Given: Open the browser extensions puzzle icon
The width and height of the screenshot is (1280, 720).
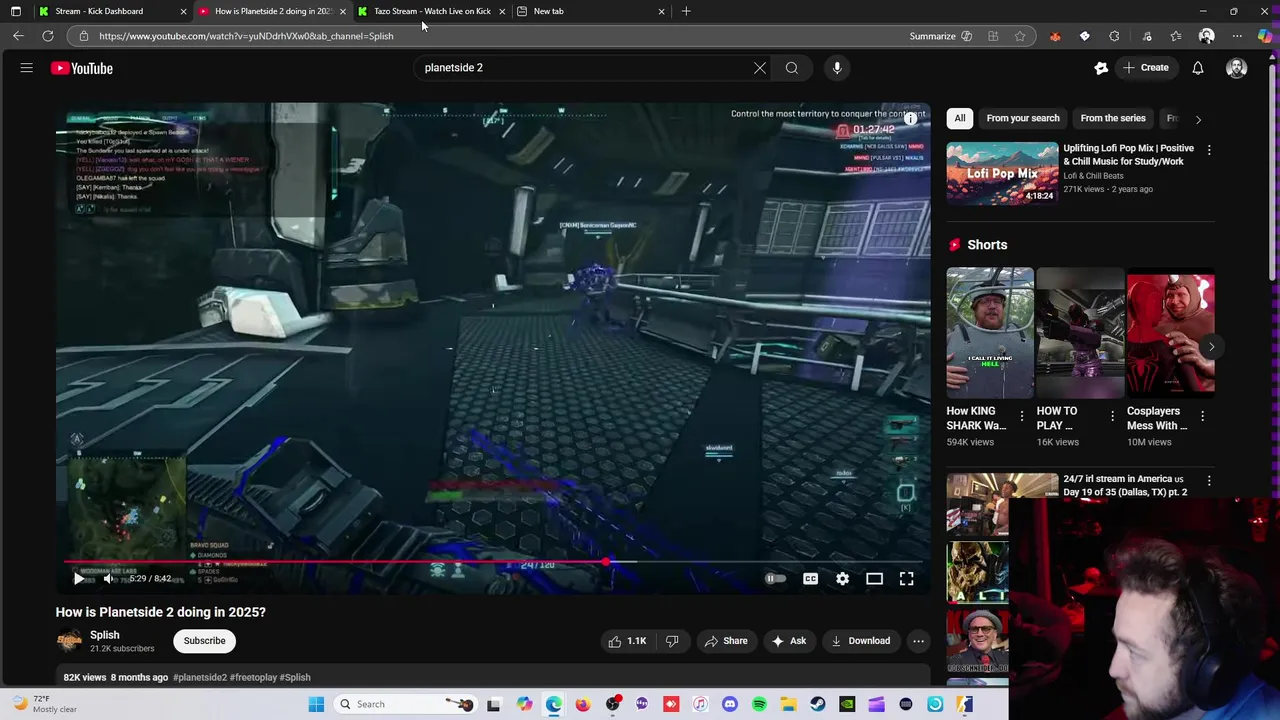Looking at the screenshot, I should click(x=1114, y=36).
